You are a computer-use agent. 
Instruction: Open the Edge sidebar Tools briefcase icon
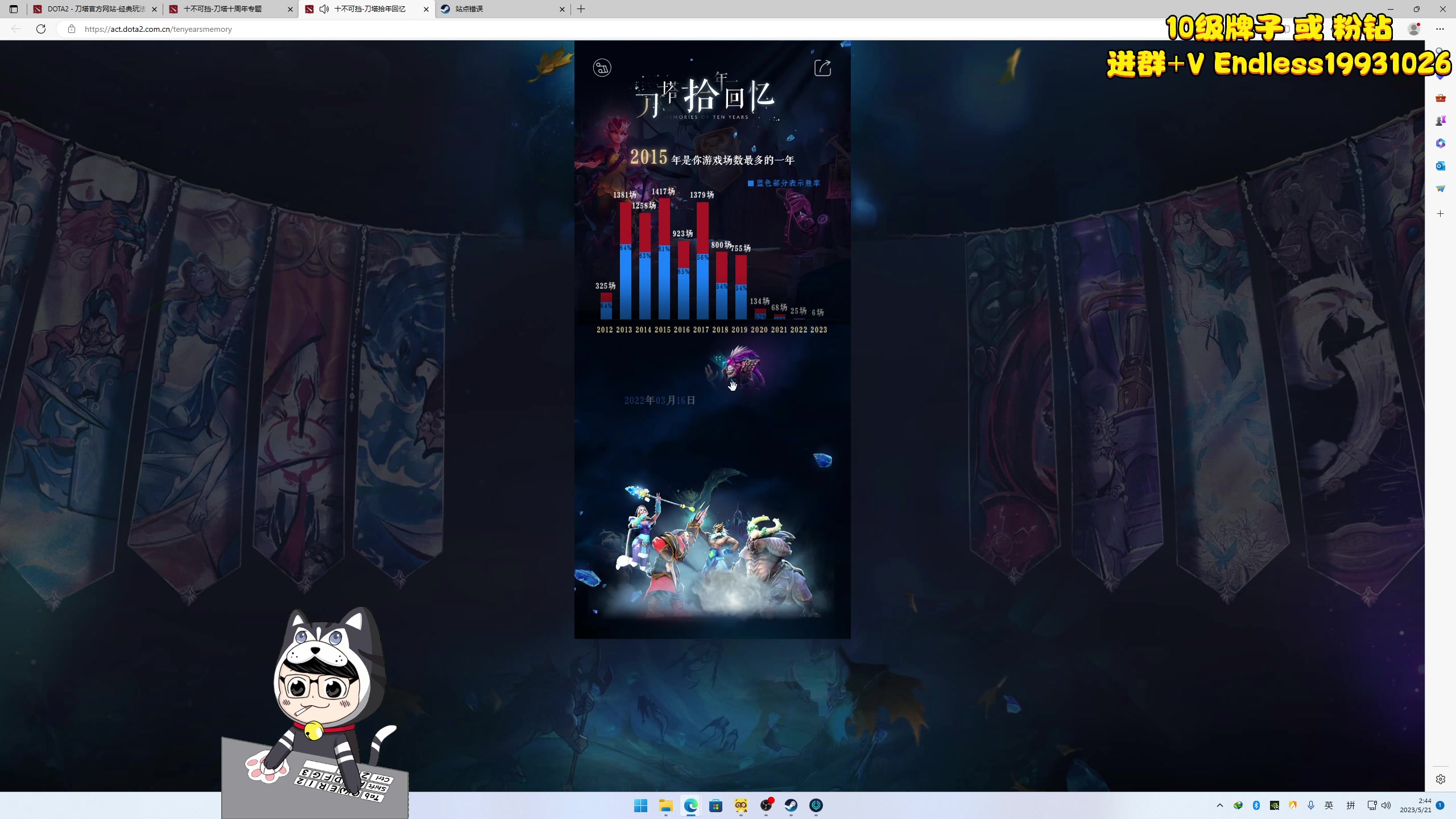click(1440, 98)
